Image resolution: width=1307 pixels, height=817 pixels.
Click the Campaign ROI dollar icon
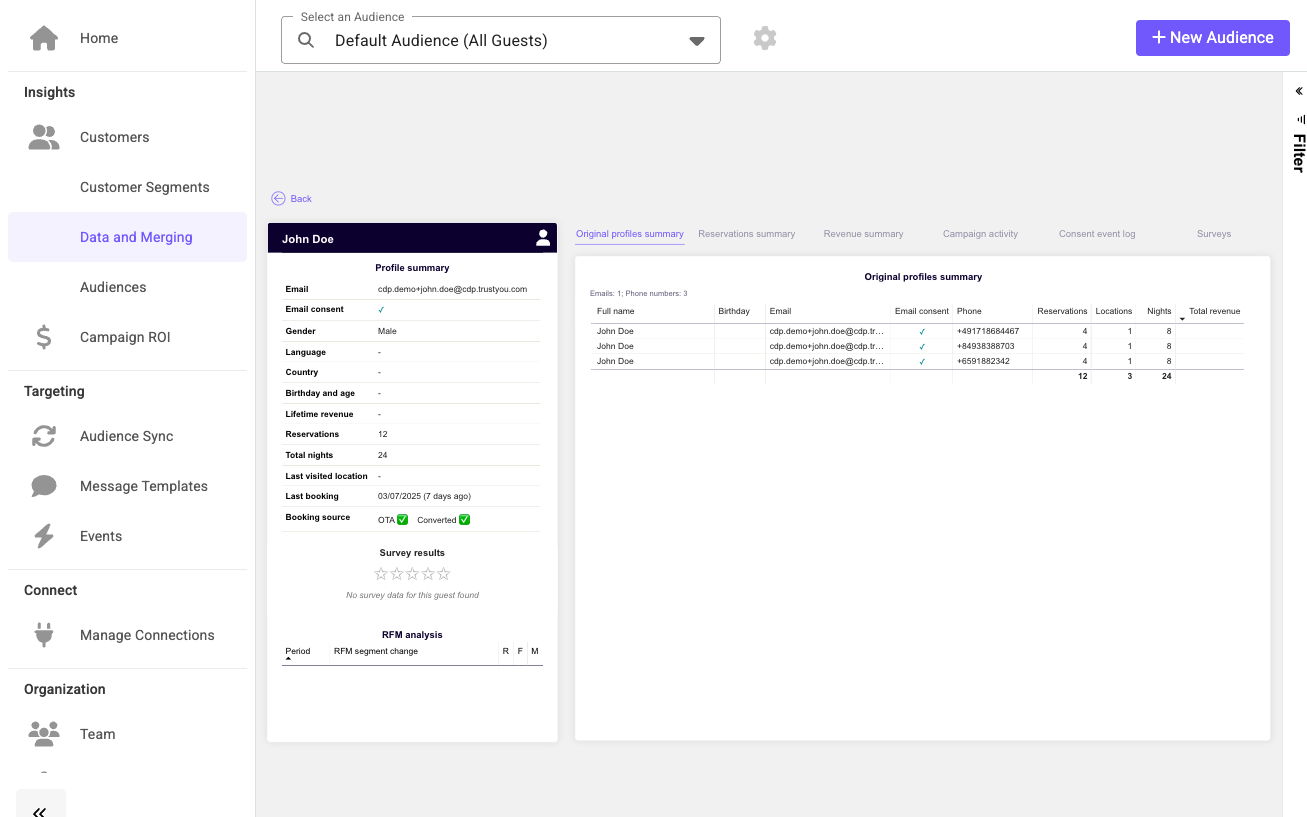44,337
